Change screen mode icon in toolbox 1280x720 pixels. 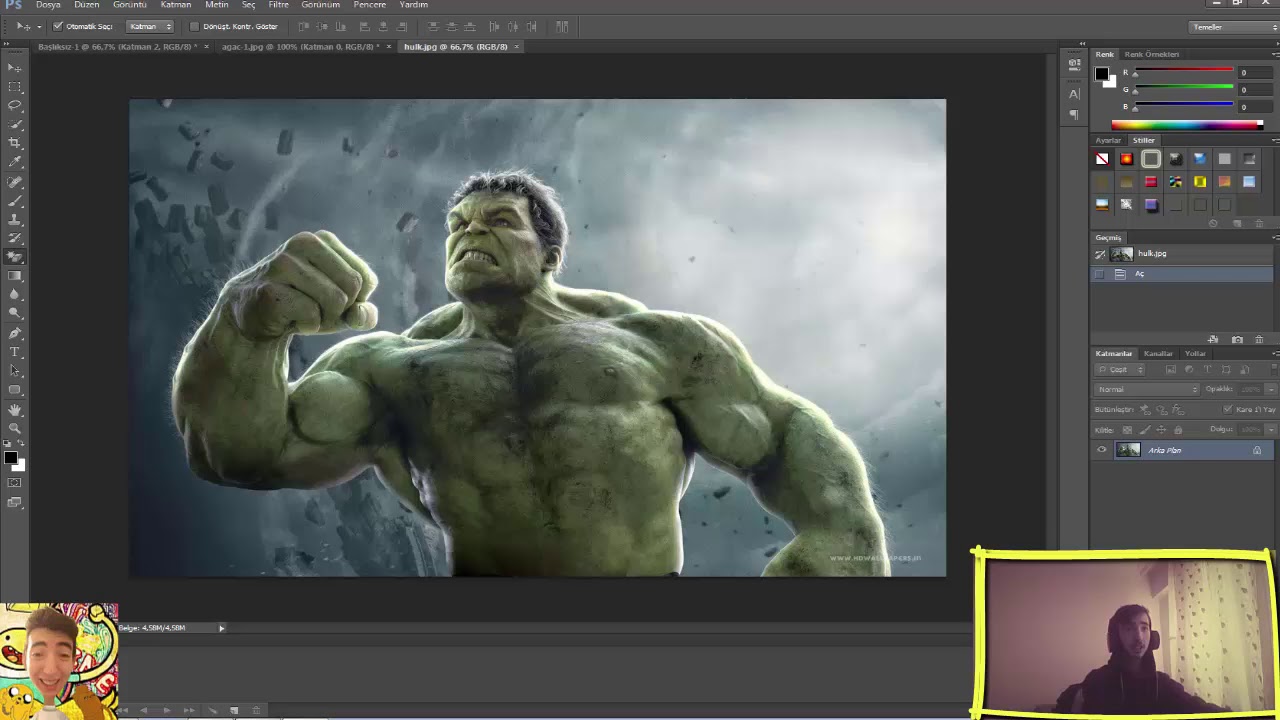click(x=15, y=502)
